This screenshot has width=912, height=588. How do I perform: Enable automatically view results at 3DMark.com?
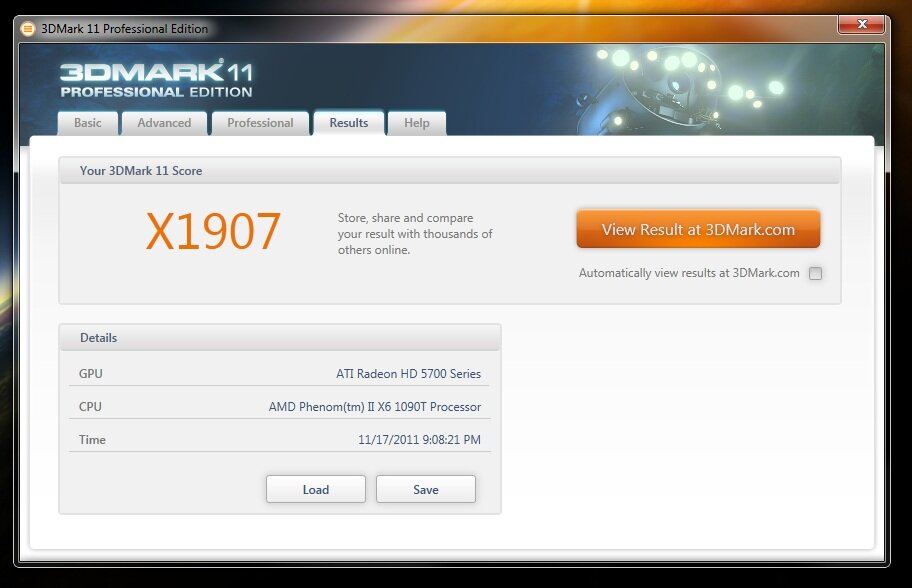pyautogui.click(x=815, y=273)
